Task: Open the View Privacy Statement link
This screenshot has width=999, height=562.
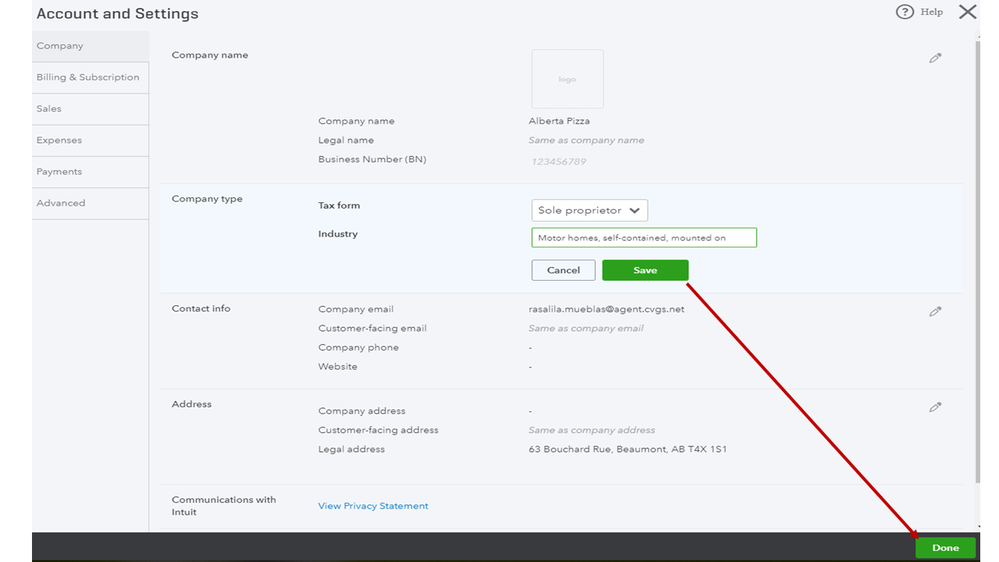Action: pos(373,506)
